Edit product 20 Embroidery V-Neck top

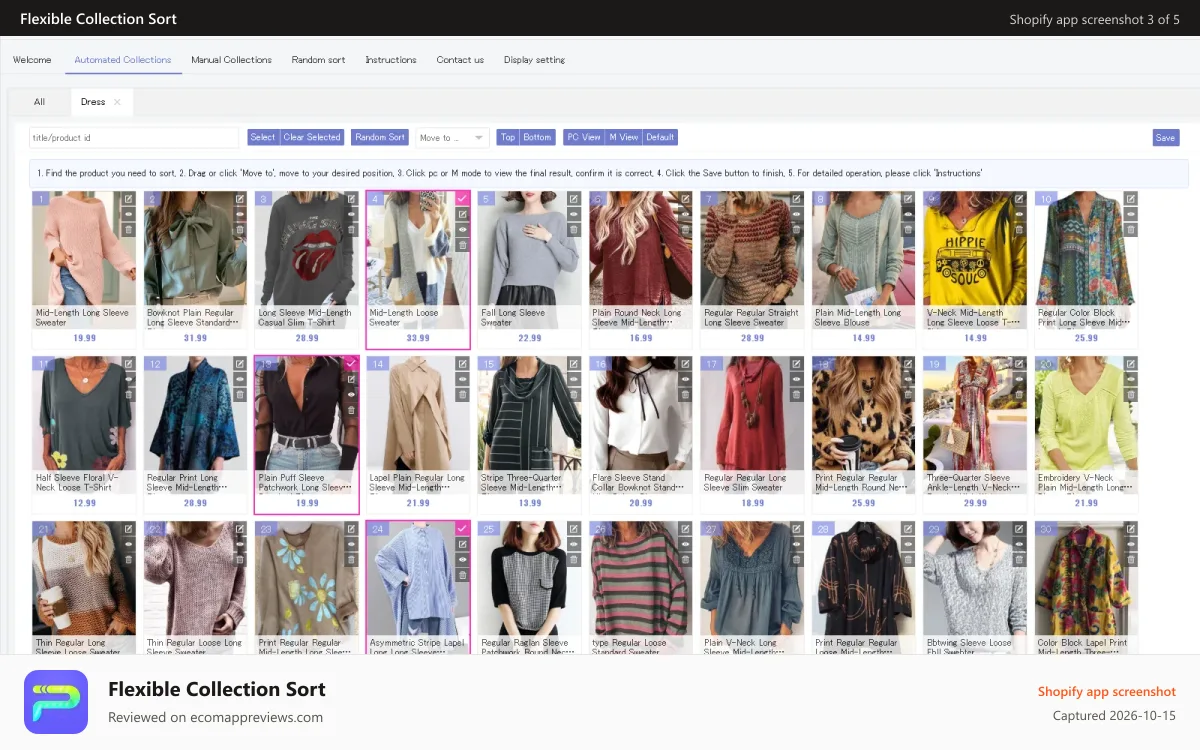click(x=1131, y=364)
